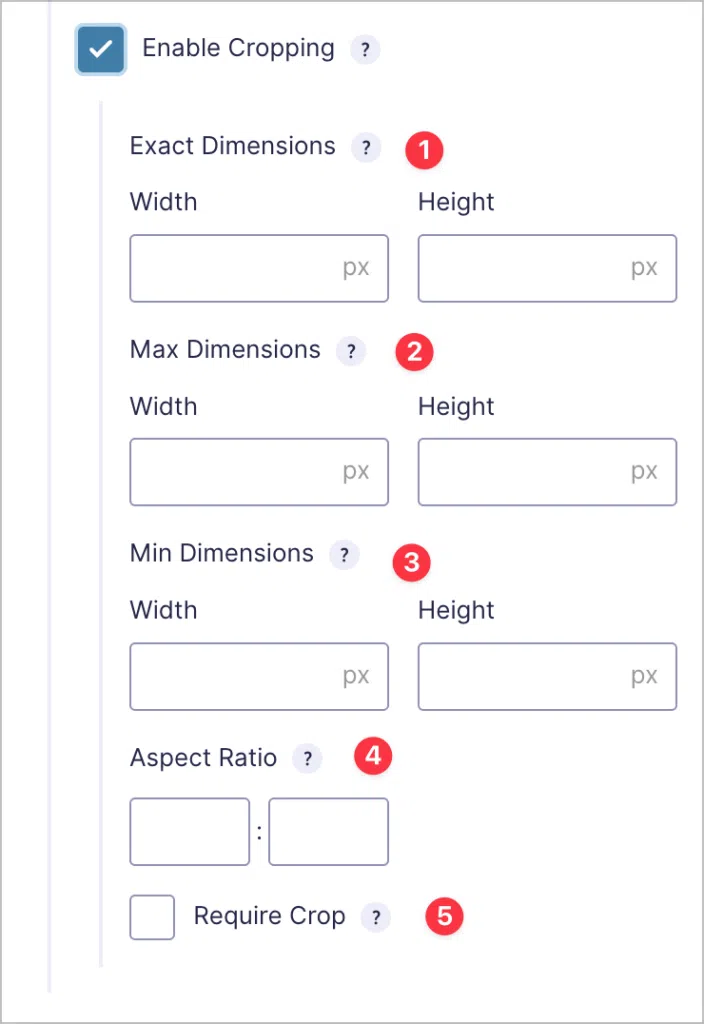Image resolution: width=704 pixels, height=1024 pixels.
Task: Click help icon next to Enable Cropping
Action: [365, 49]
